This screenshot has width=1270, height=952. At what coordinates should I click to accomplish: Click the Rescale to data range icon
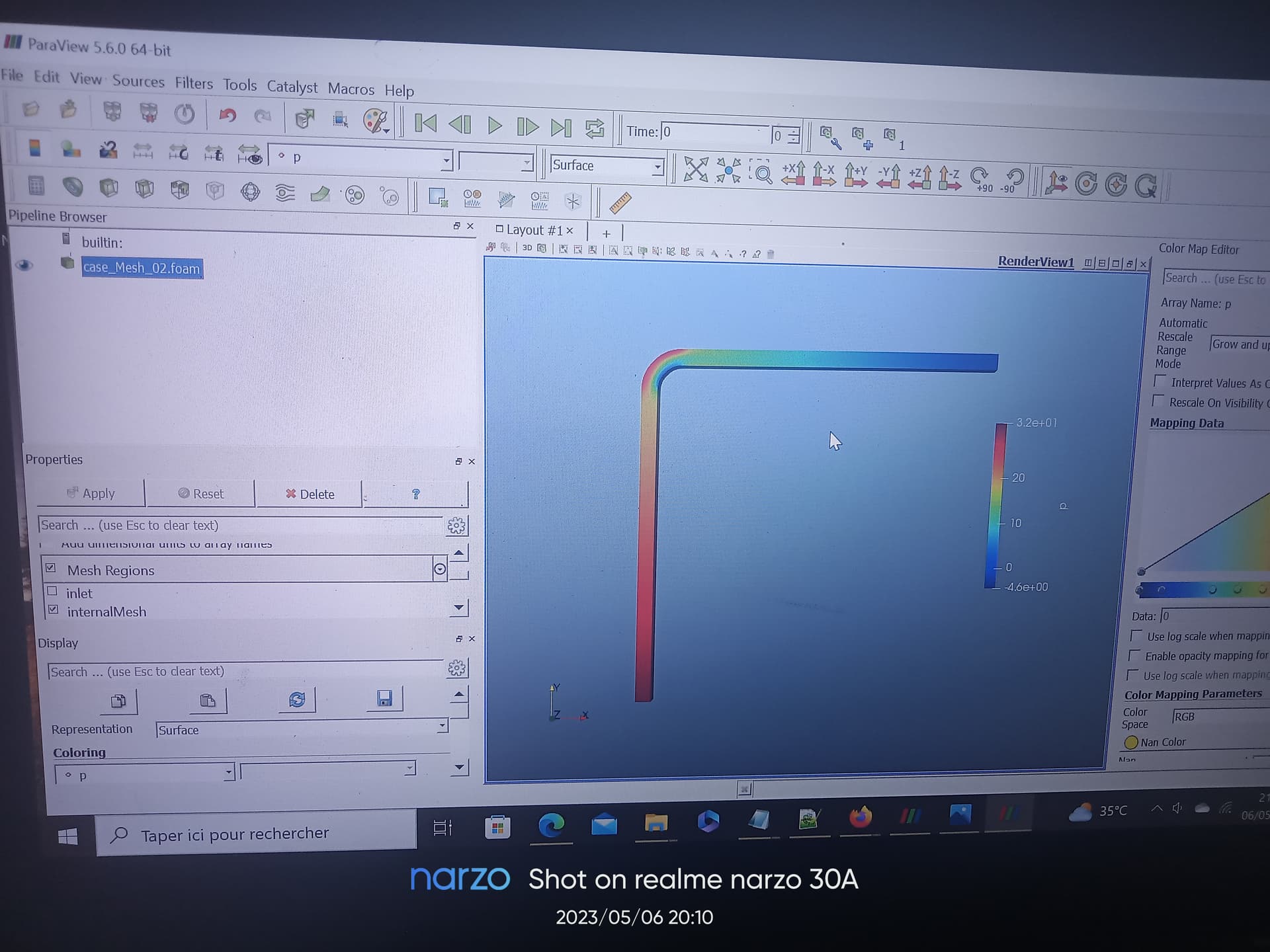[x=142, y=151]
